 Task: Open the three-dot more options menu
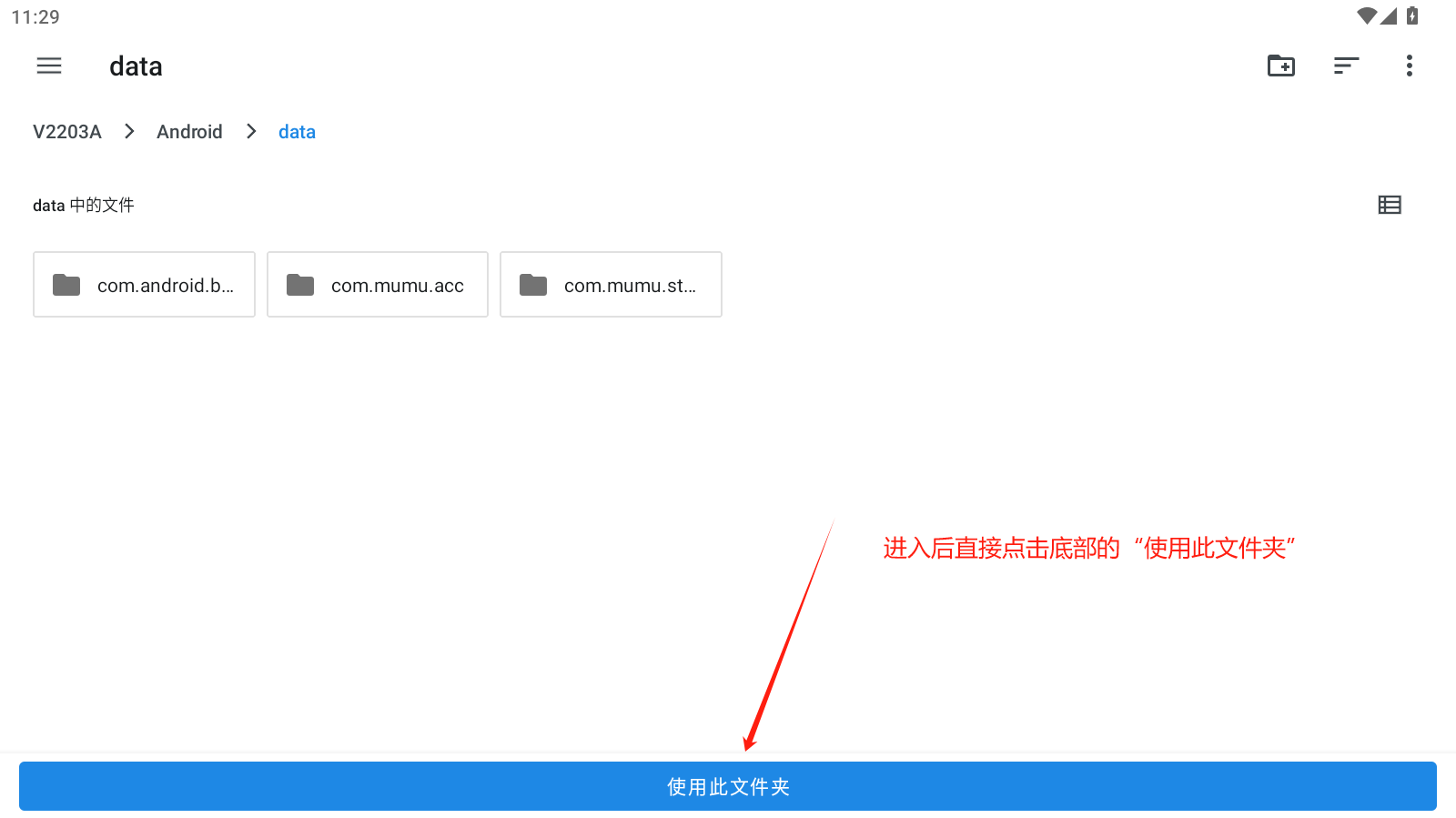(x=1409, y=66)
